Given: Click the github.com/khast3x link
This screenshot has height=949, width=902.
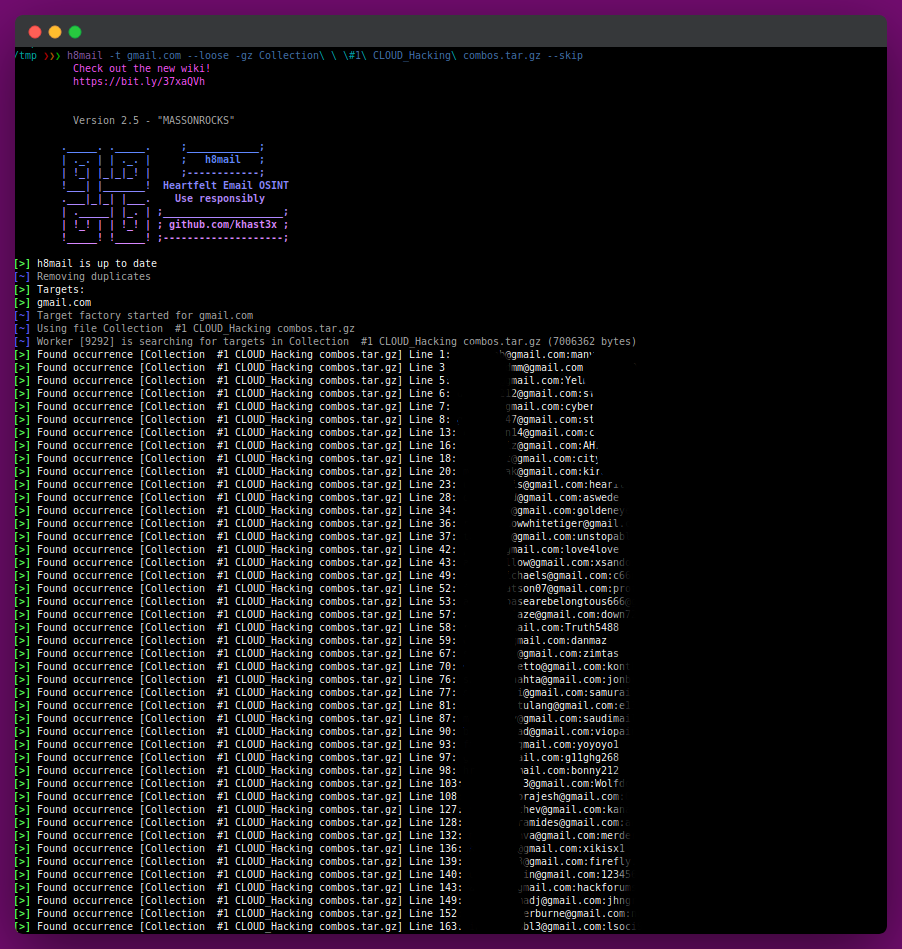Looking at the screenshot, I should [x=223, y=225].
